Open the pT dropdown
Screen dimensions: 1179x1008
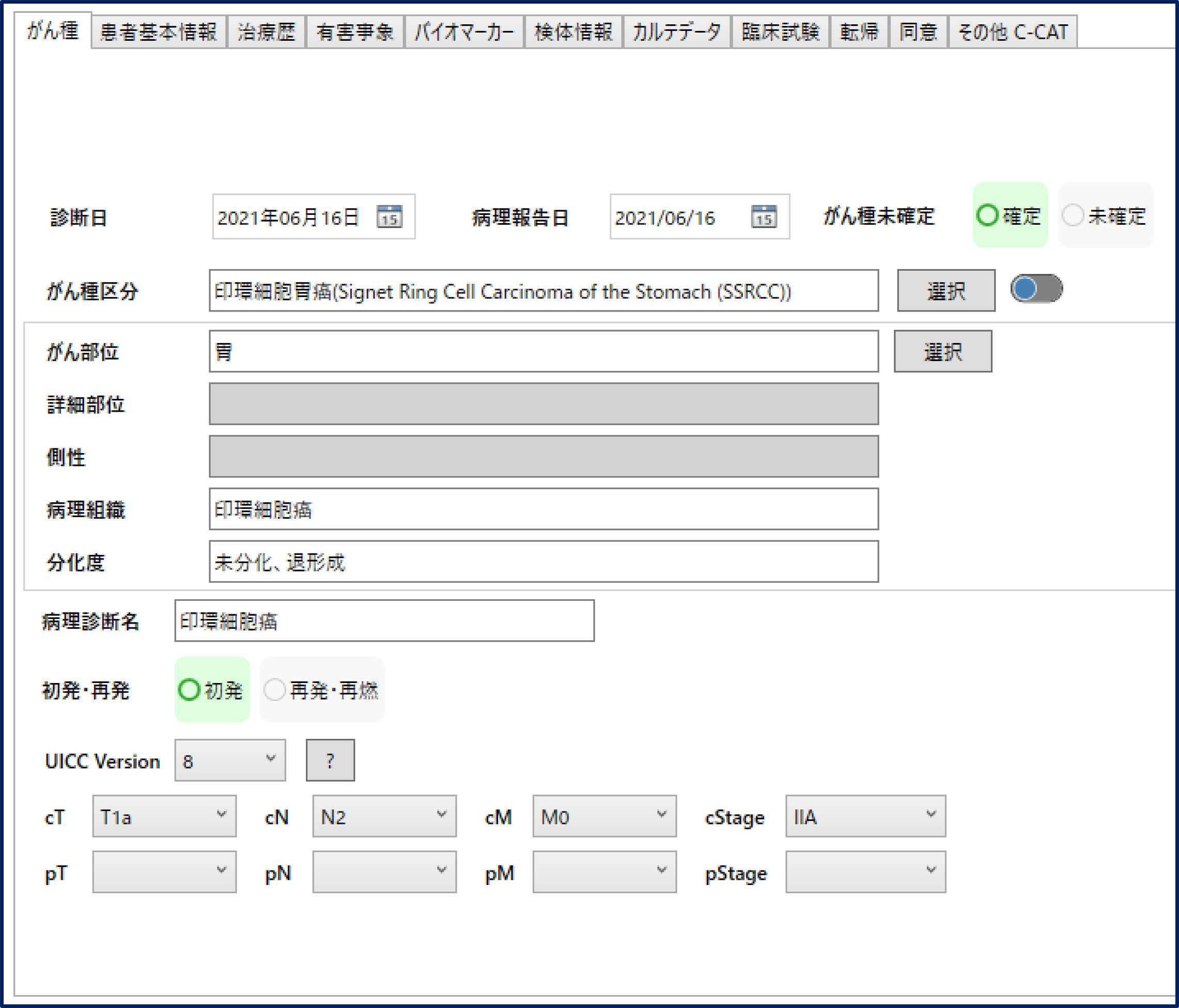pyautogui.click(x=164, y=872)
